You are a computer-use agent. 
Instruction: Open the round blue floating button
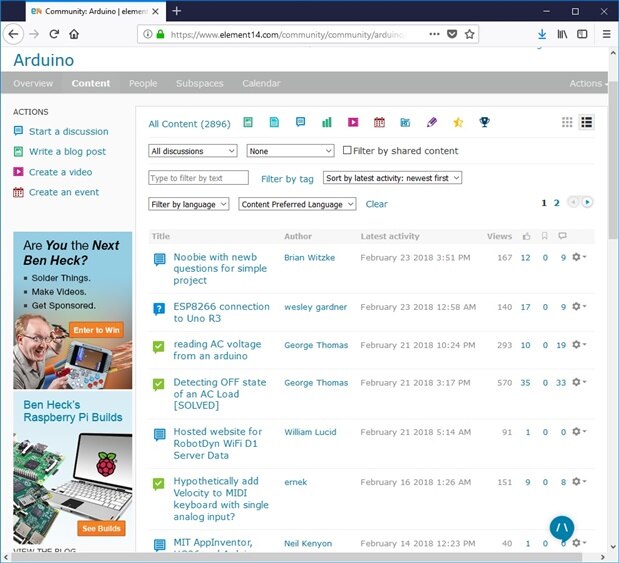click(561, 527)
